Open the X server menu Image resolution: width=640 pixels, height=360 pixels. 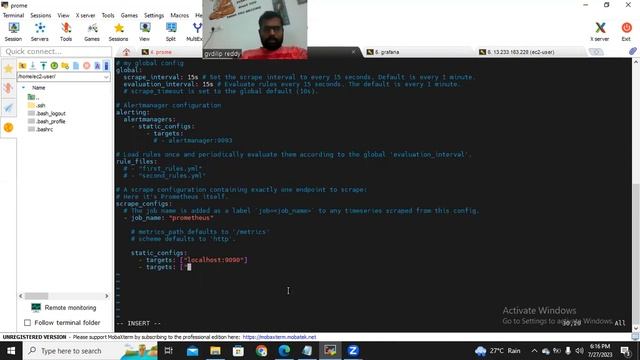pyautogui.click(x=85, y=15)
